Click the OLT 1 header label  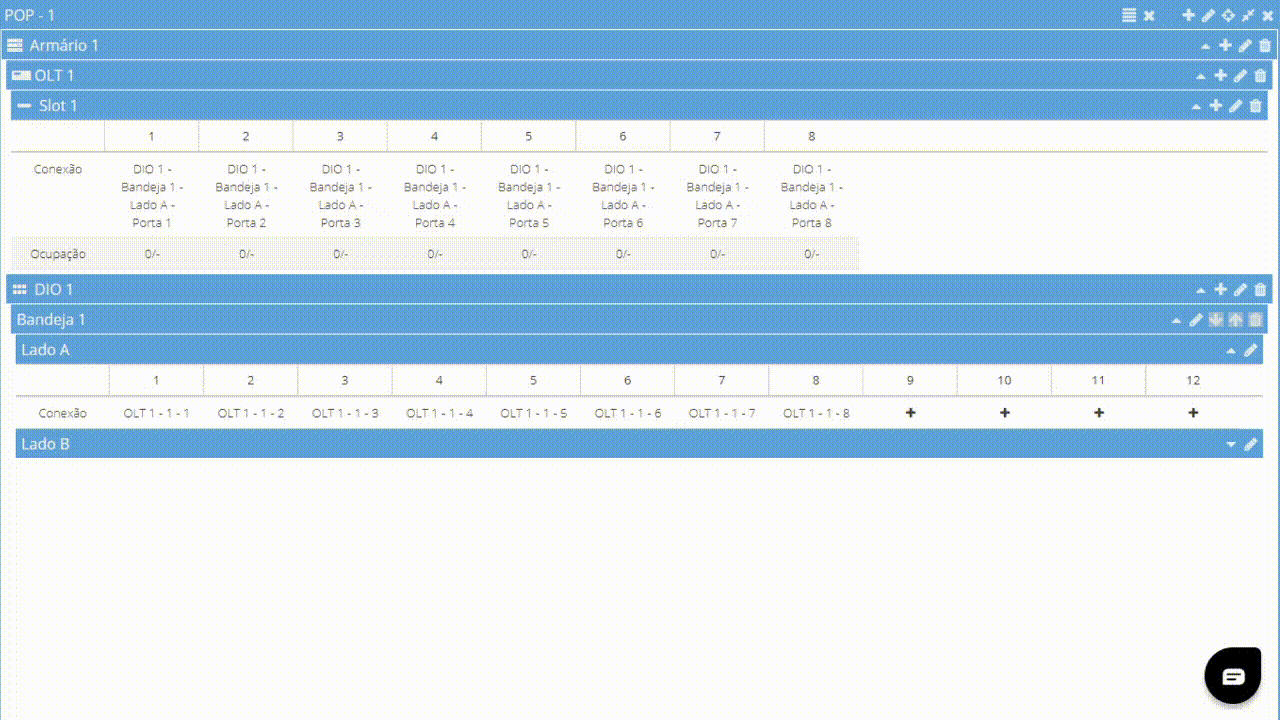[x=54, y=75]
